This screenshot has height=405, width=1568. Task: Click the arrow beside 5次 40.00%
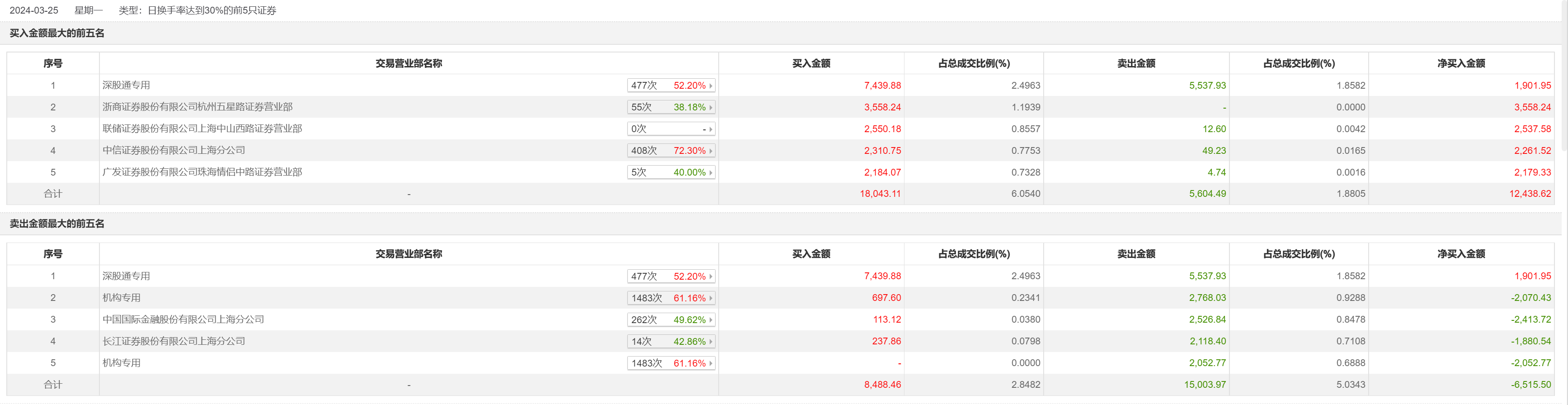[710, 173]
